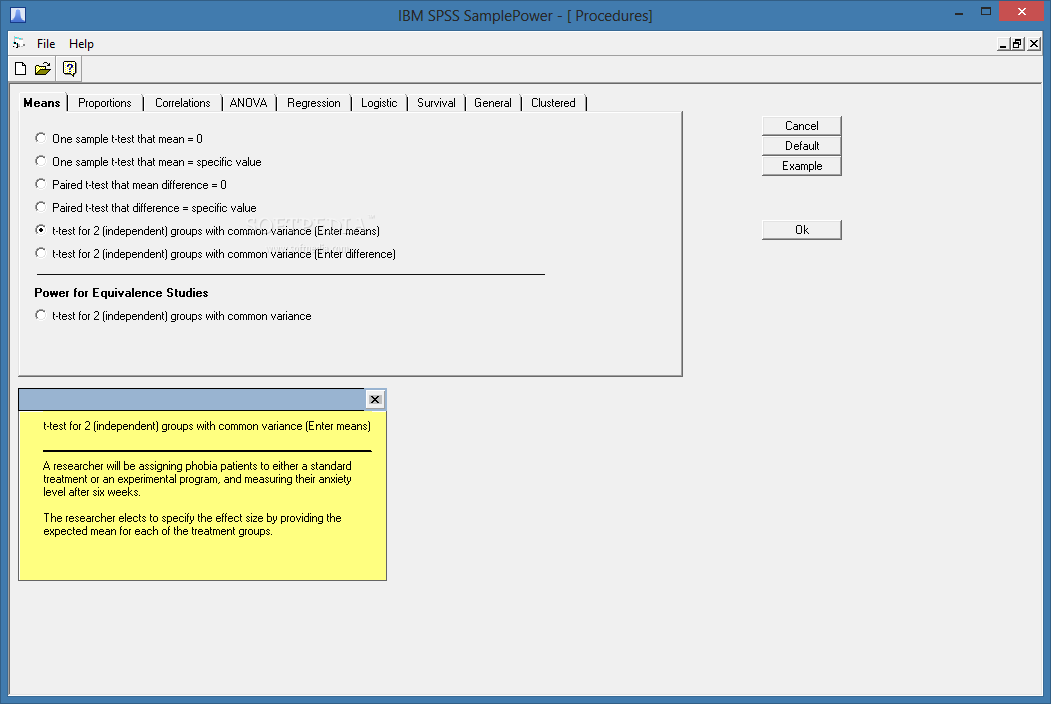The image size is (1051, 704).
Task: Switch to the Survival tab
Action: point(436,103)
